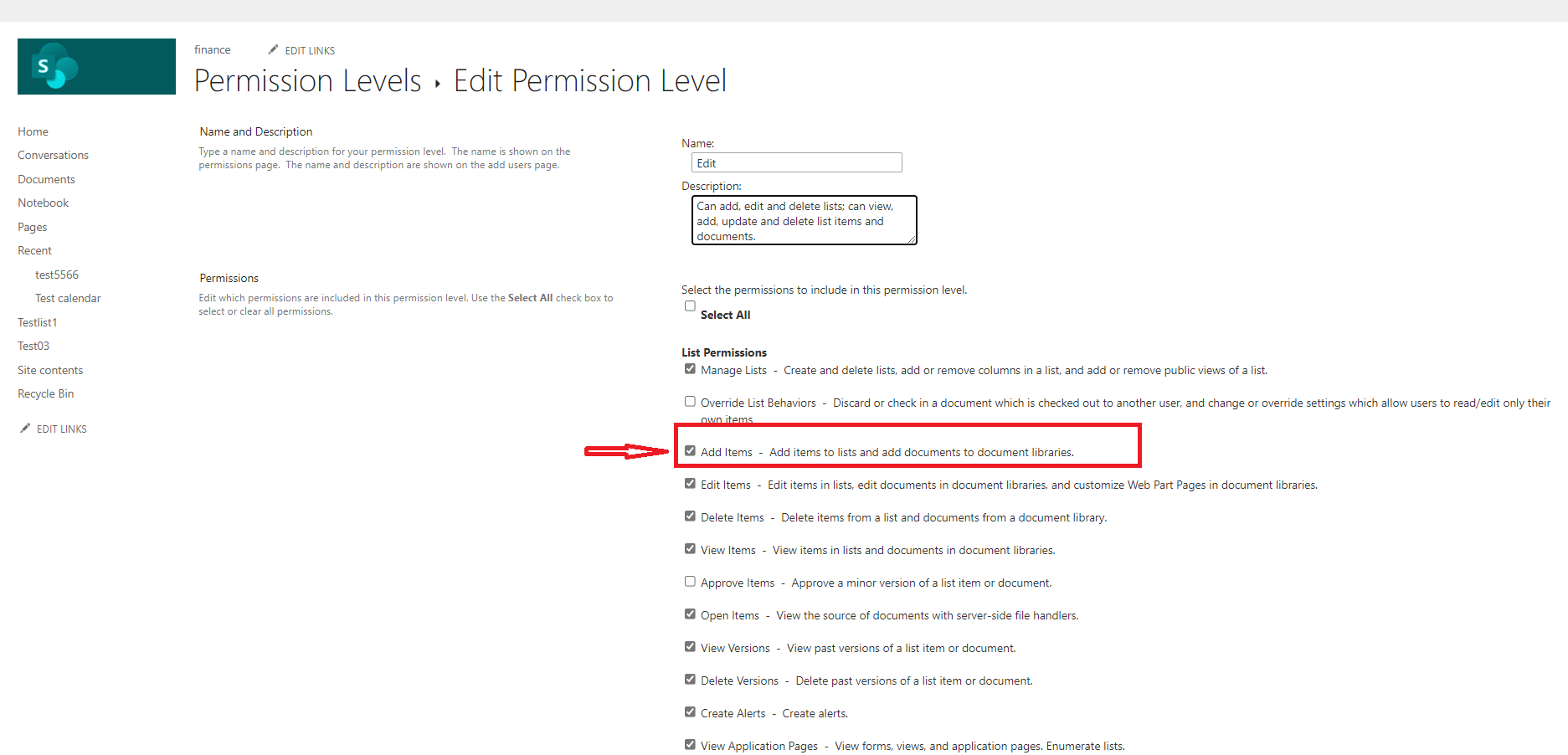Image resolution: width=1568 pixels, height=755 pixels.
Task: Uncheck the View Application Pages permission
Action: click(x=689, y=744)
